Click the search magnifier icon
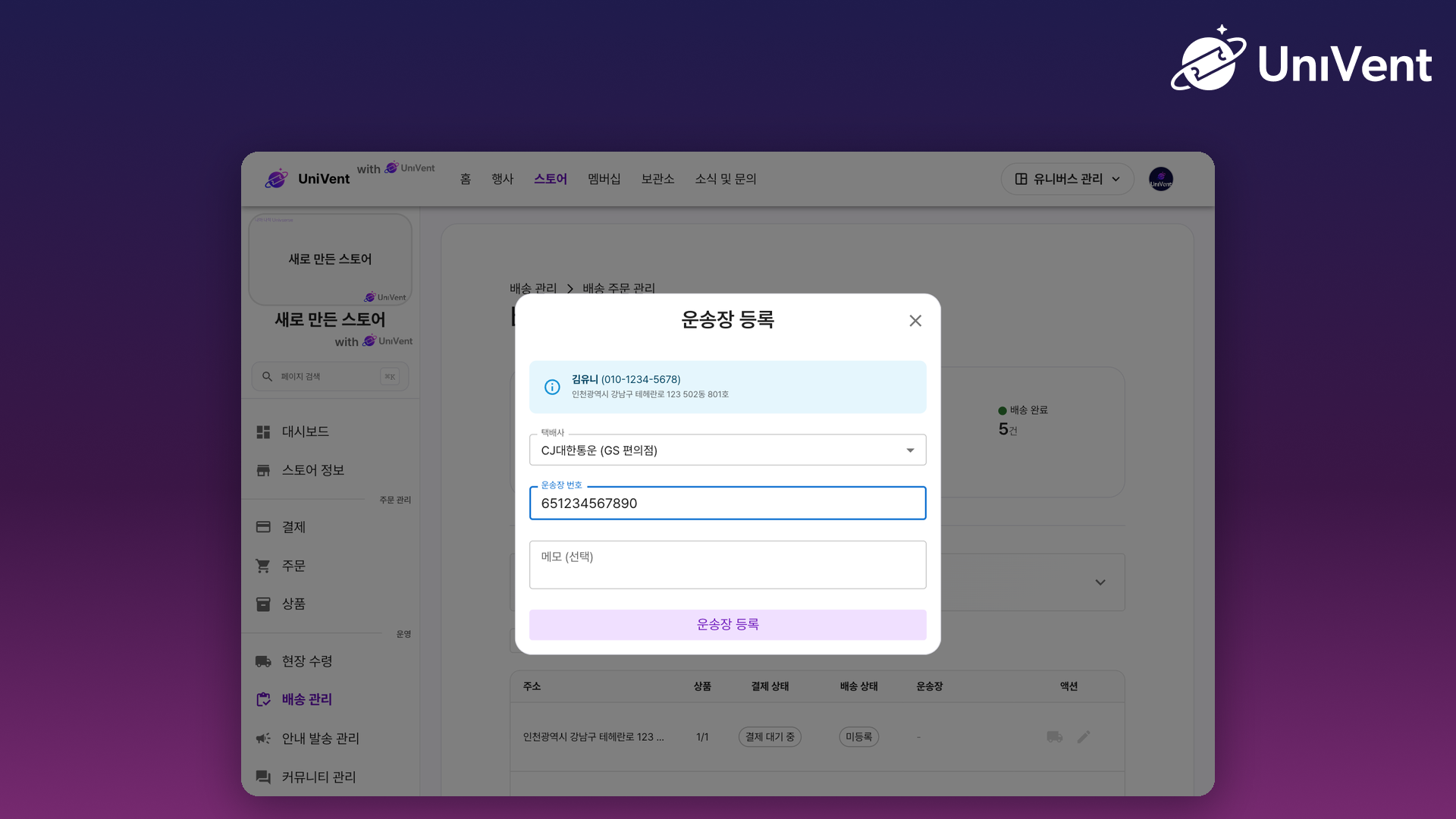Image resolution: width=1456 pixels, height=819 pixels. pos(267,376)
